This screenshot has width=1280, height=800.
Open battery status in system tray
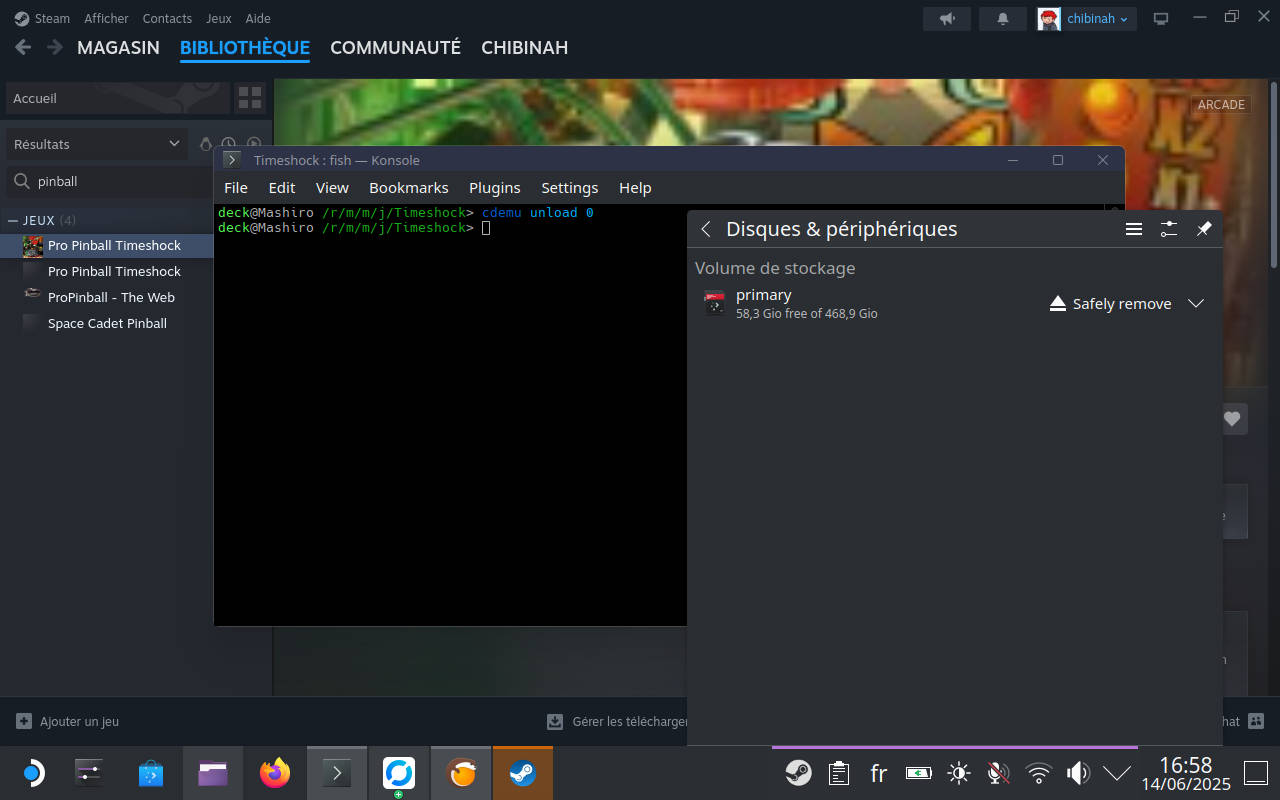coord(918,773)
